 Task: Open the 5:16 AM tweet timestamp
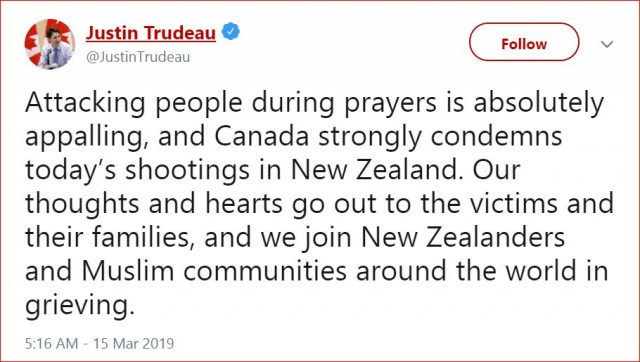point(51,344)
